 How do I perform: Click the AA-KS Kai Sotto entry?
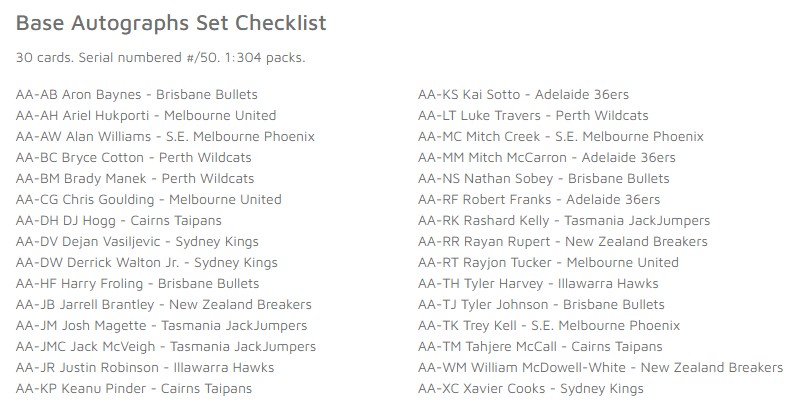pos(524,94)
